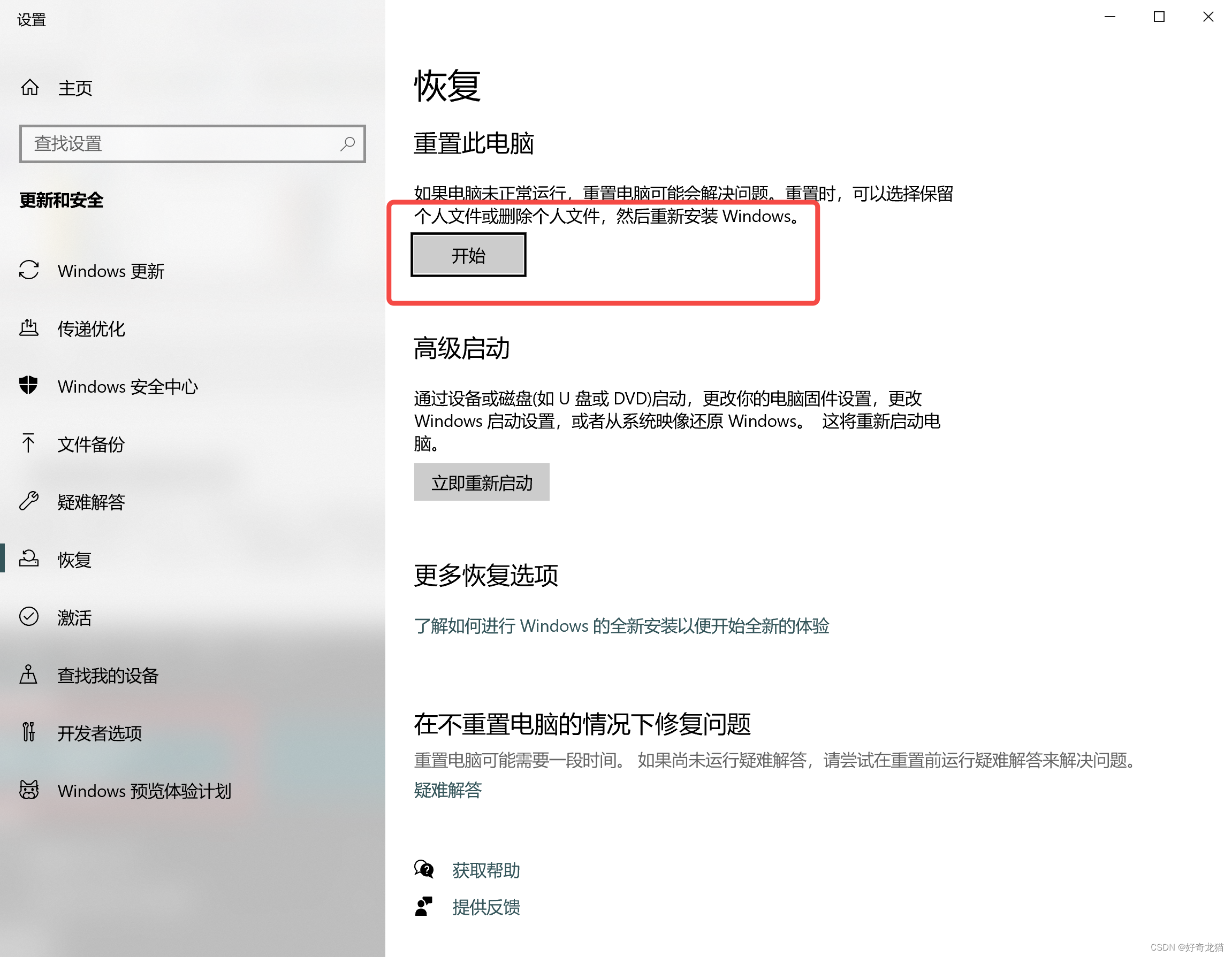Click the 激活 checkmark circle icon

[29, 616]
